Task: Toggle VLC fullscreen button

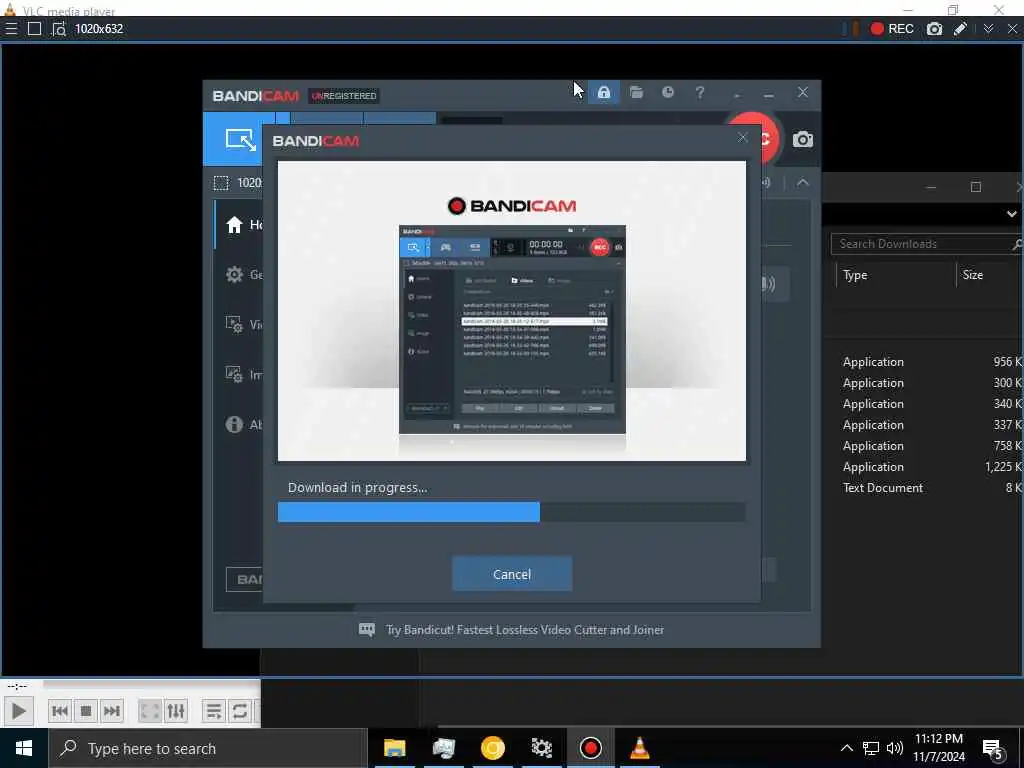Action: pos(150,711)
